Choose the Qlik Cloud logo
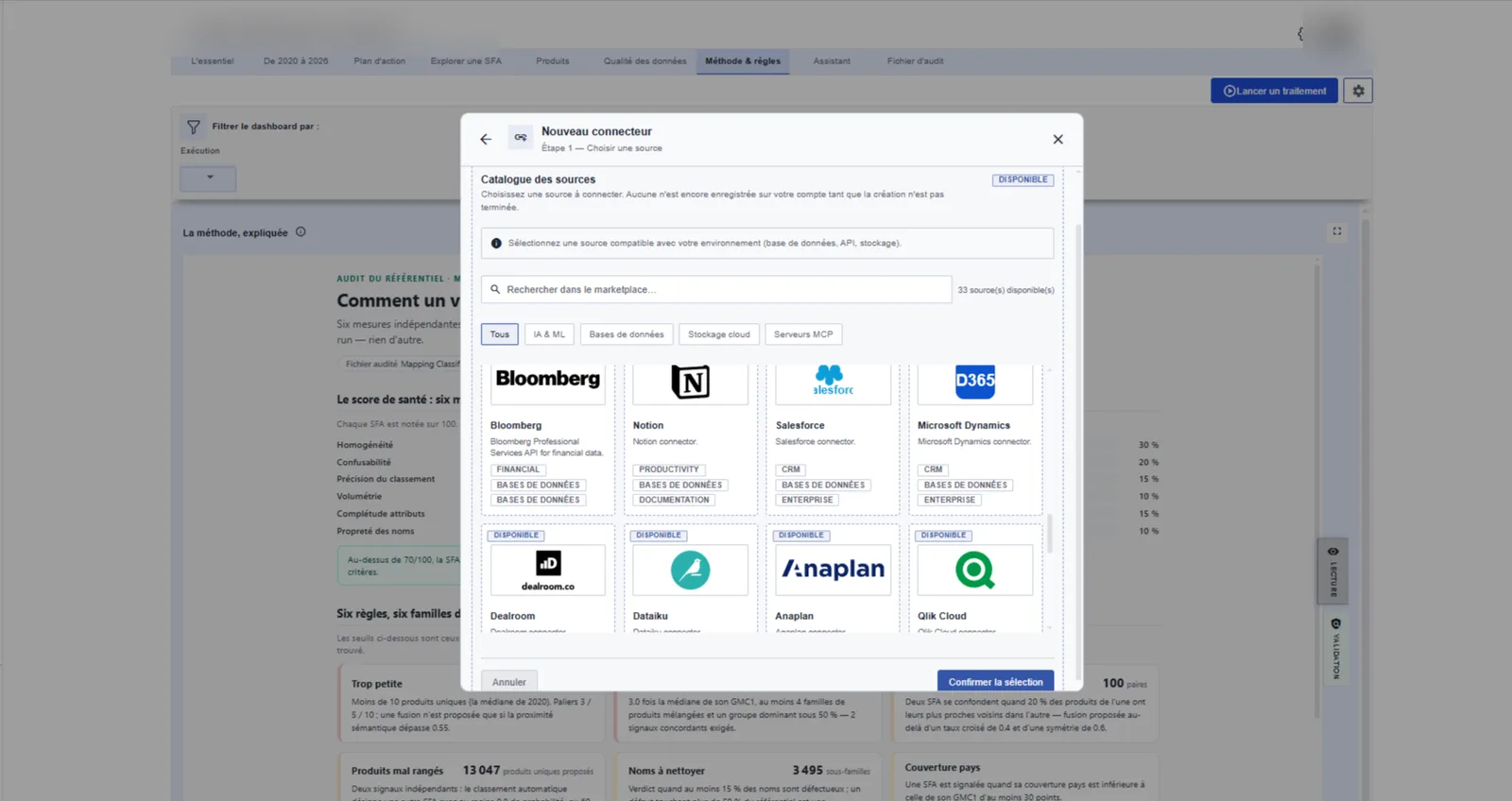Image resolution: width=1512 pixels, height=801 pixels. (975, 570)
